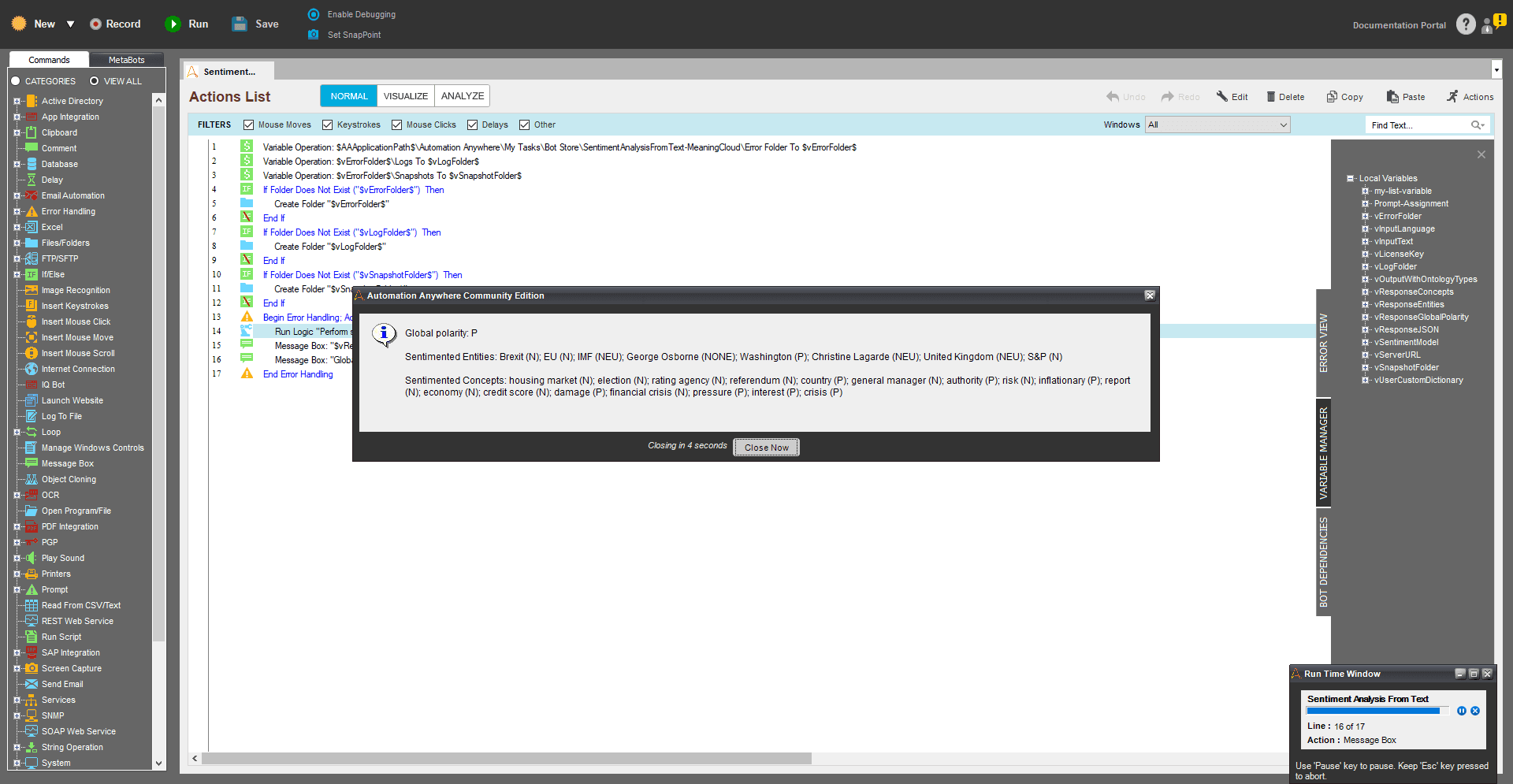Click the Set SnapPoint camera icon
This screenshot has width=1513, height=784.
(x=314, y=35)
